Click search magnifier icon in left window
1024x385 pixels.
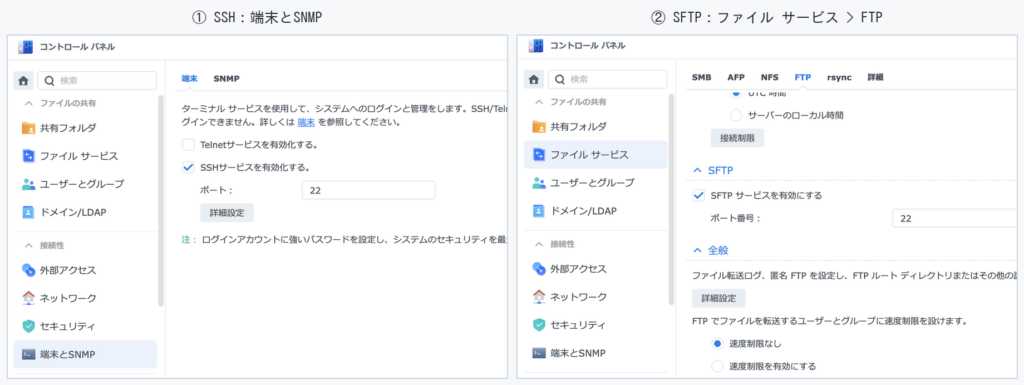[x=50, y=81]
